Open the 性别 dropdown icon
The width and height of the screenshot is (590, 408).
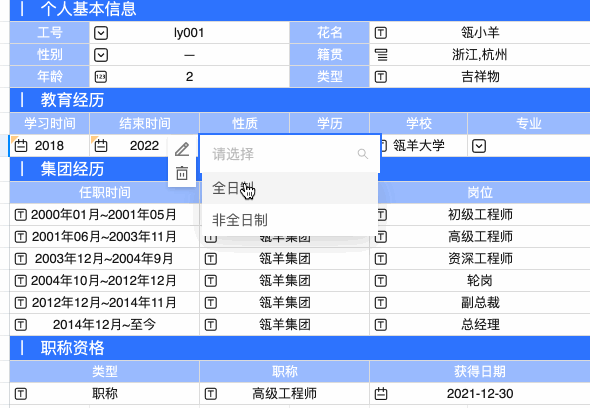(101, 55)
